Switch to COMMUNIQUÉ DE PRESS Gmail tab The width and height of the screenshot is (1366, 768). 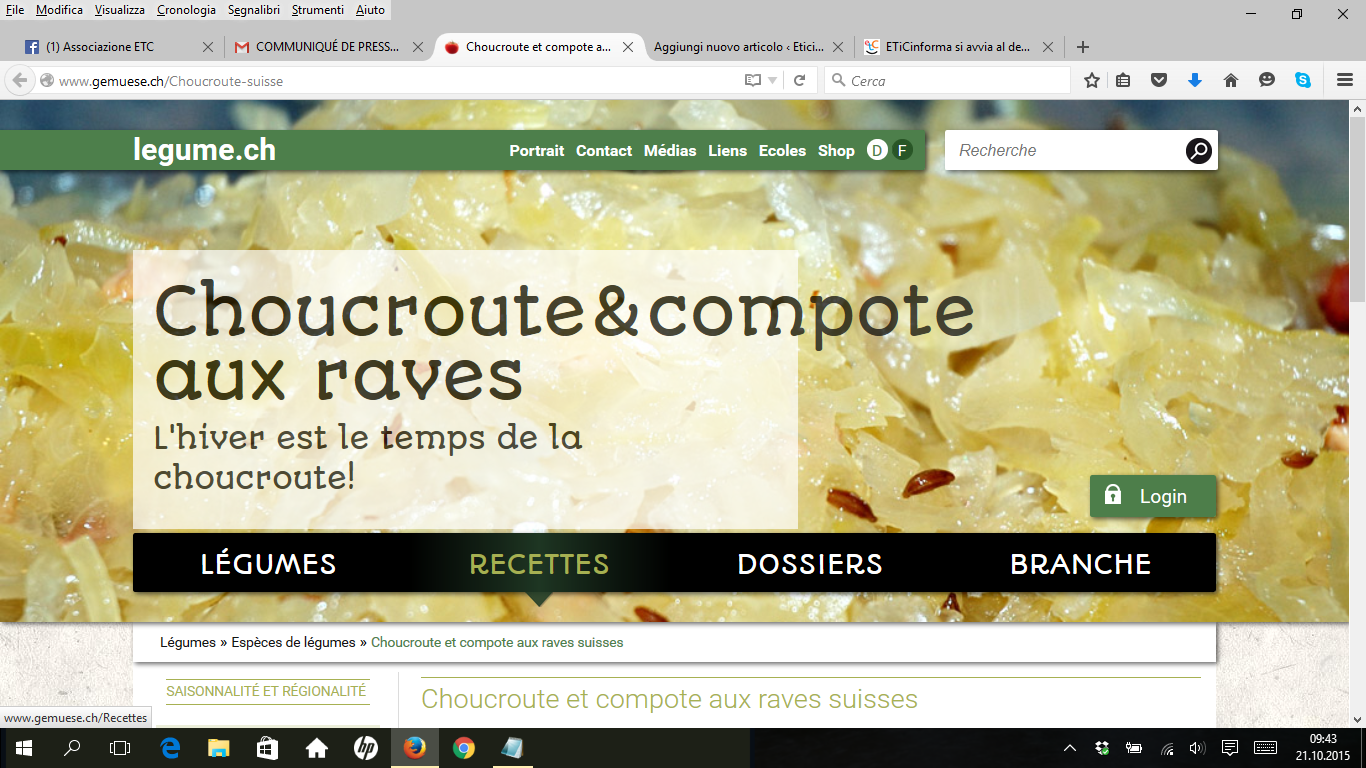pos(328,47)
